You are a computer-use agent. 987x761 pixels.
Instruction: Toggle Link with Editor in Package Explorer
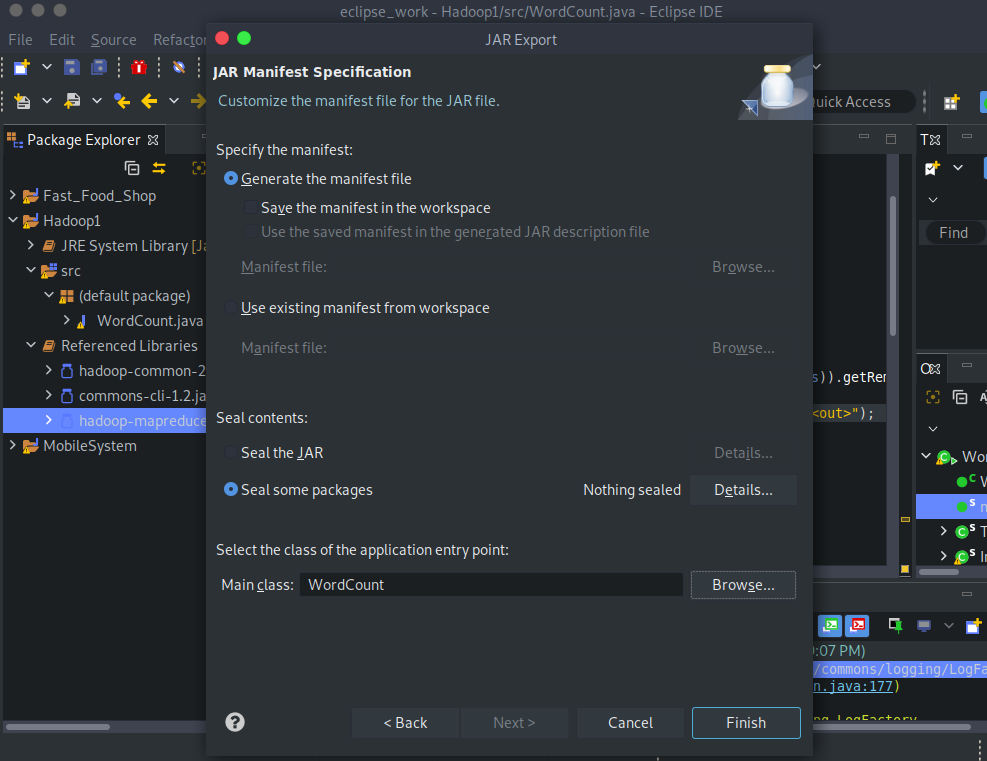pyautogui.click(x=159, y=168)
